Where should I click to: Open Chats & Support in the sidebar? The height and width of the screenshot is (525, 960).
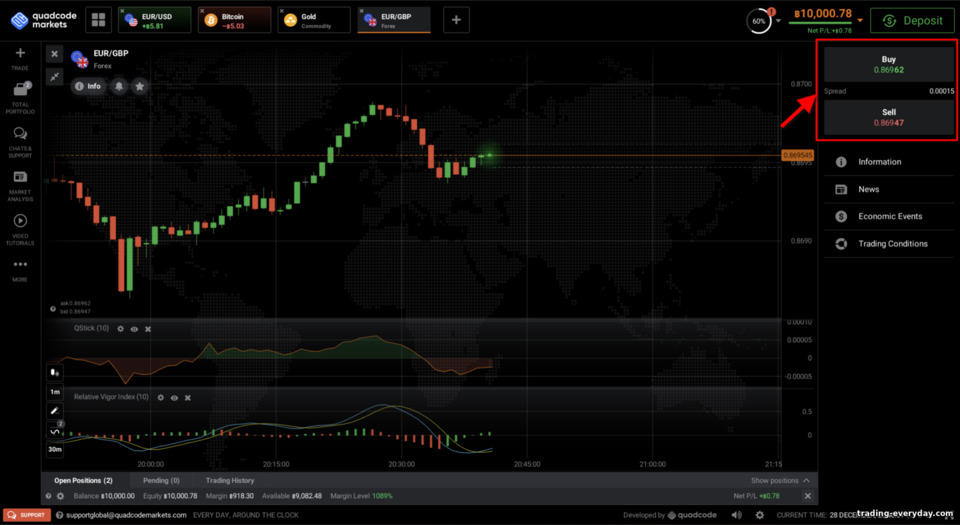point(20,142)
